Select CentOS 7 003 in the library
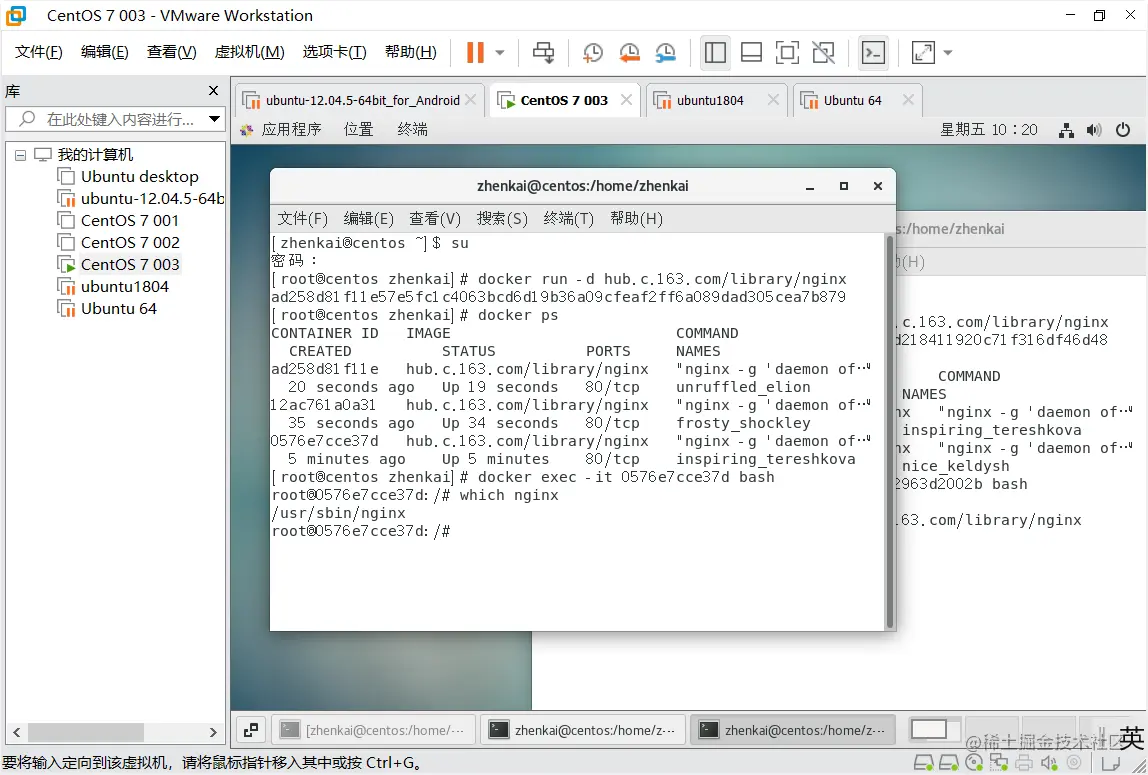 click(119, 264)
